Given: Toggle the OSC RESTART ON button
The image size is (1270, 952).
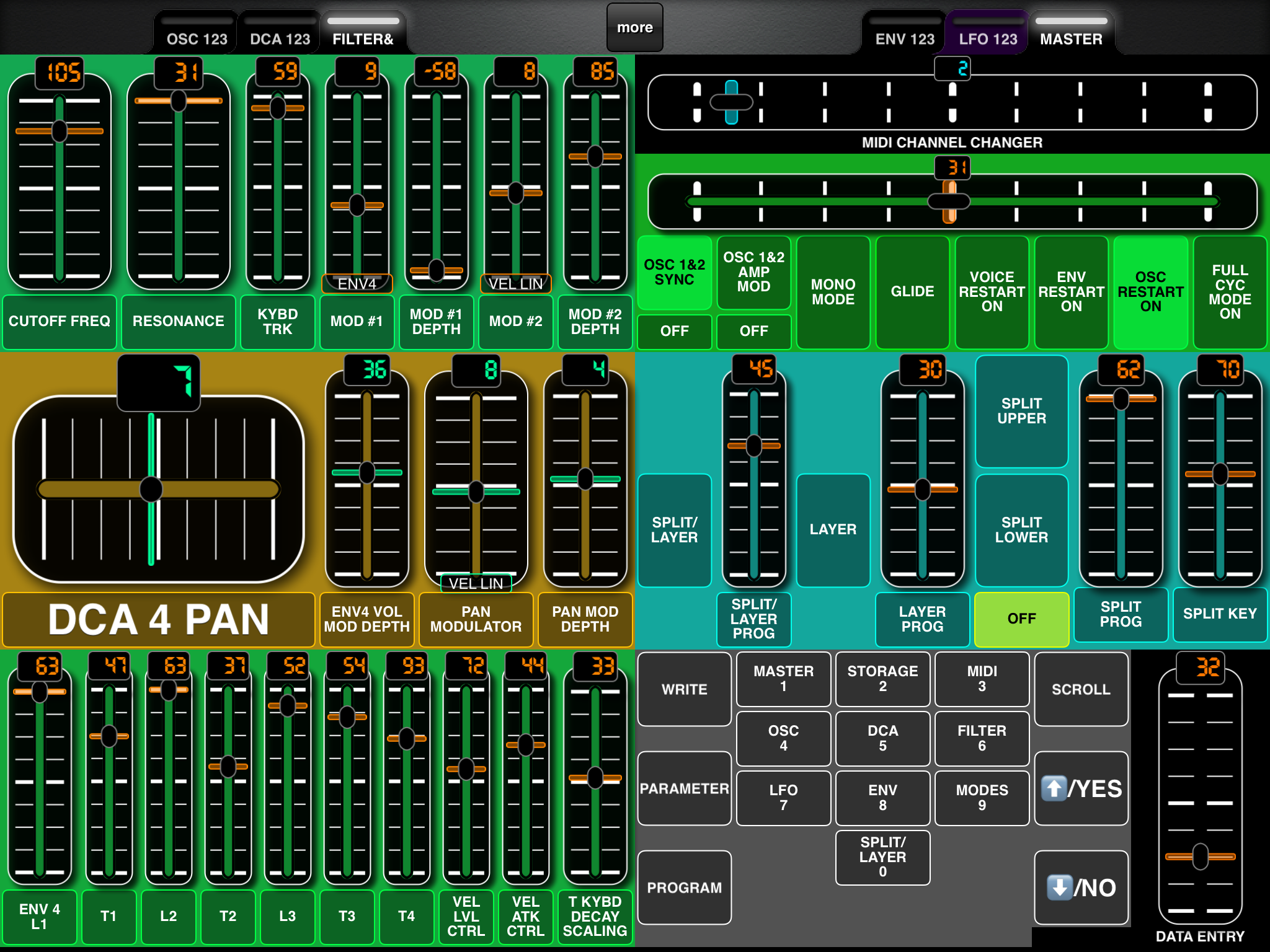Looking at the screenshot, I should pyautogui.click(x=1151, y=292).
